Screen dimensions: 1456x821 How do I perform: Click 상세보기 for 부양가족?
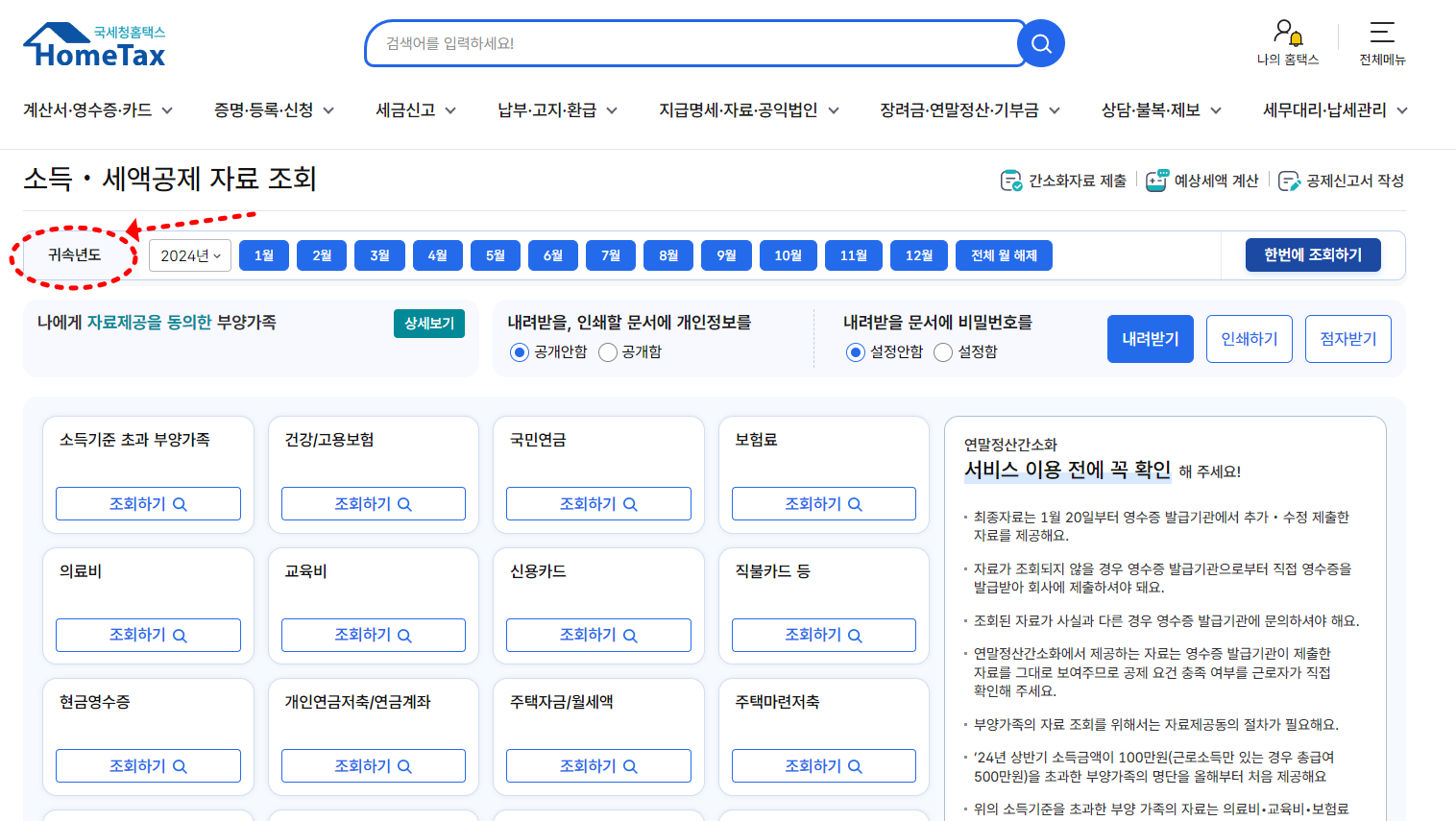[429, 324]
